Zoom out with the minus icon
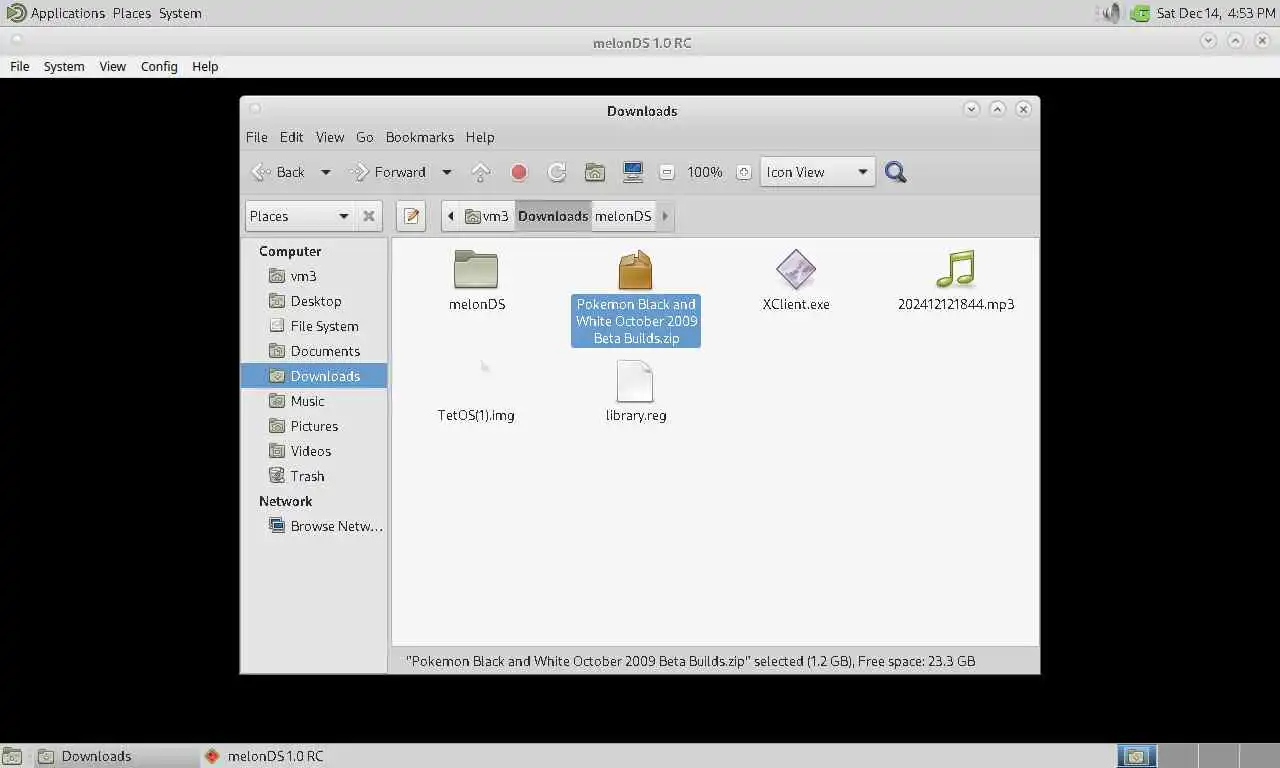1280x768 pixels. pyautogui.click(x=667, y=172)
